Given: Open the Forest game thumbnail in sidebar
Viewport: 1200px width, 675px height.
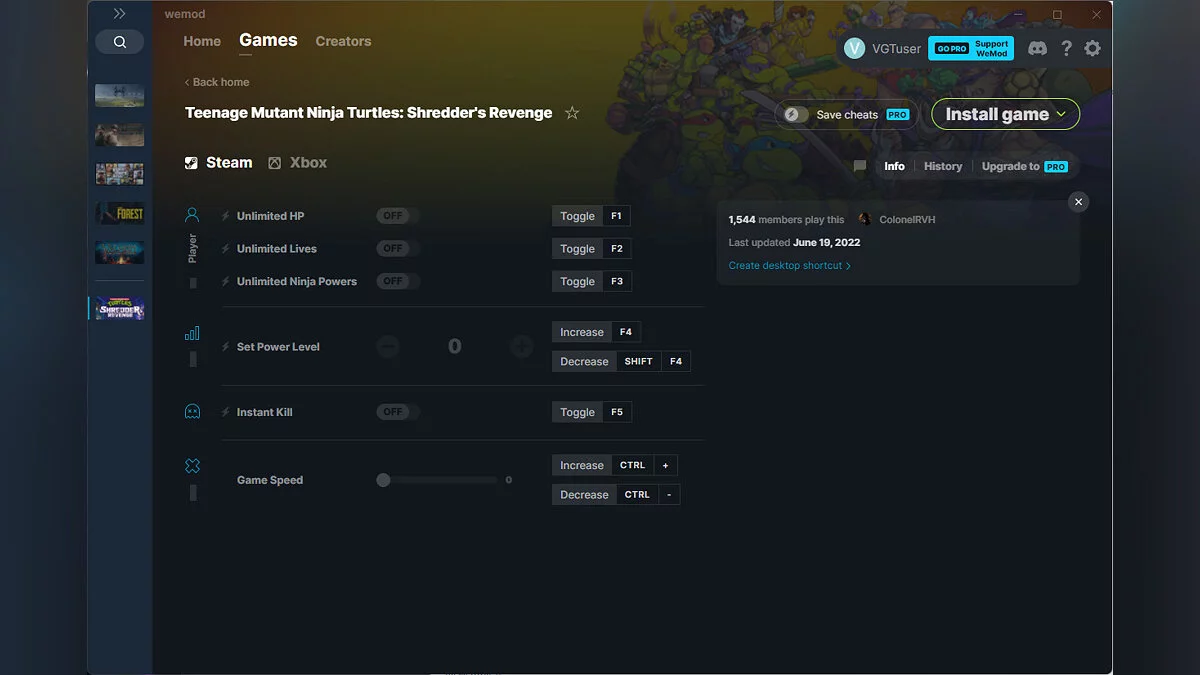Looking at the screenshot, I should pyautogui.click(x=120, y=213).
